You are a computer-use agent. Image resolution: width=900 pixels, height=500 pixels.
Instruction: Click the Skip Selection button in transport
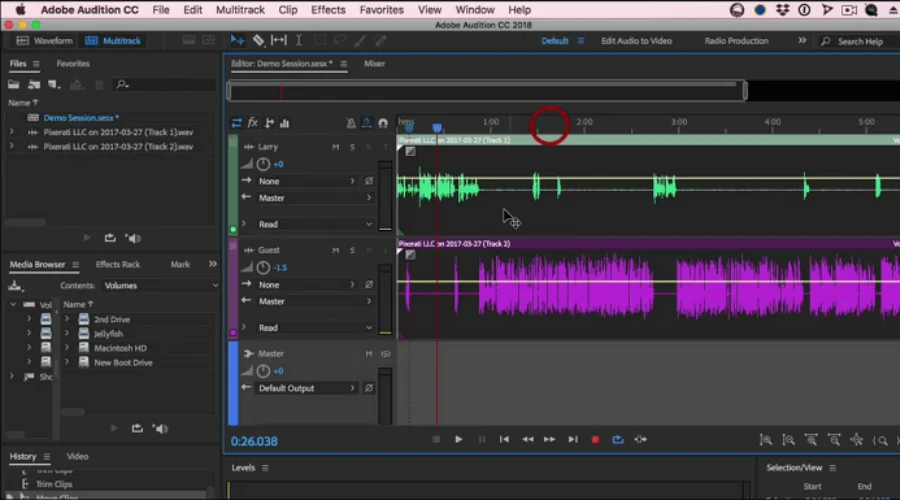pyautogui.click(x=641, y=440)
